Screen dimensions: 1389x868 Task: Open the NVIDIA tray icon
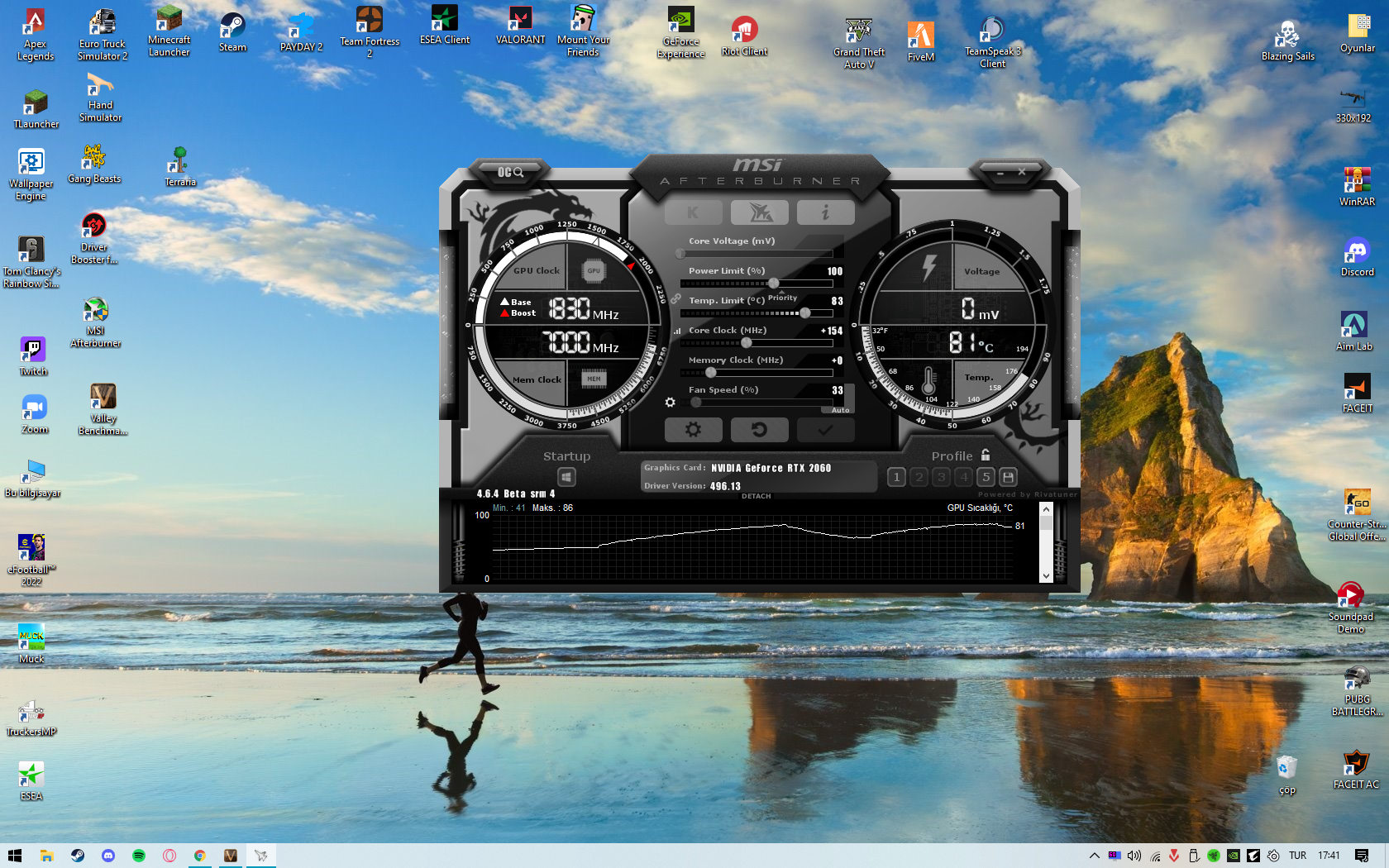[1234, 856]
